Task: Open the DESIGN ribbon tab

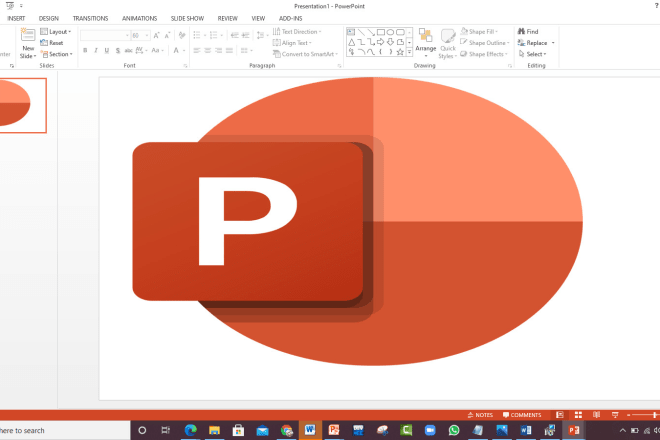Action: click(x=49, y=19)
